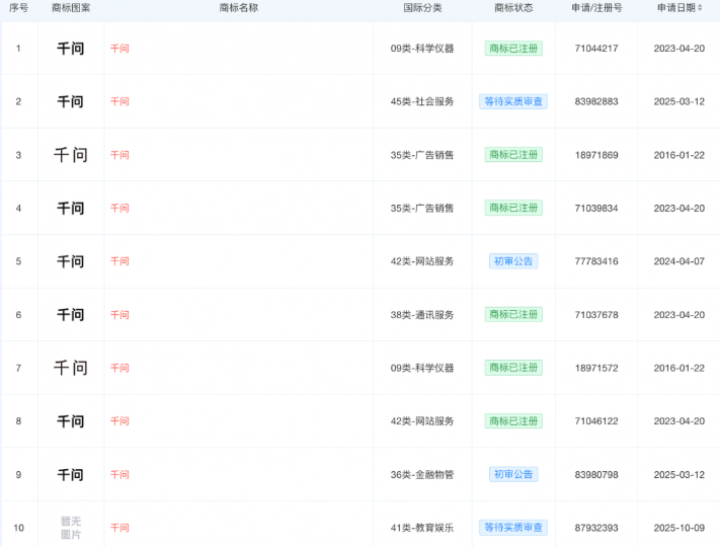The image size is (720, 547).
Task: Click 等待实质审查 status badge in row 2
Action: coord(513,102)
